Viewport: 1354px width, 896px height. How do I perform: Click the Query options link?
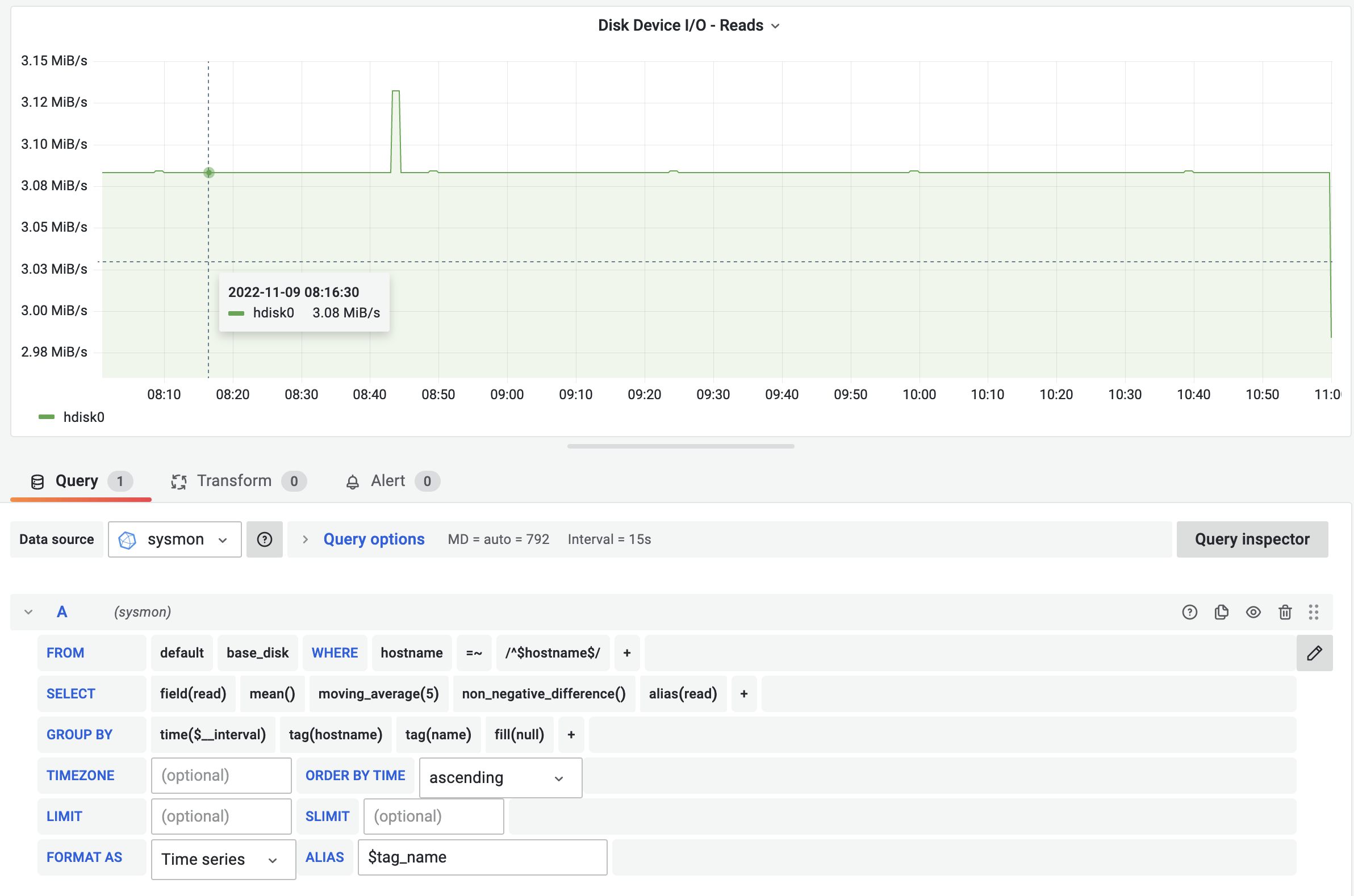tap(374, 539)
